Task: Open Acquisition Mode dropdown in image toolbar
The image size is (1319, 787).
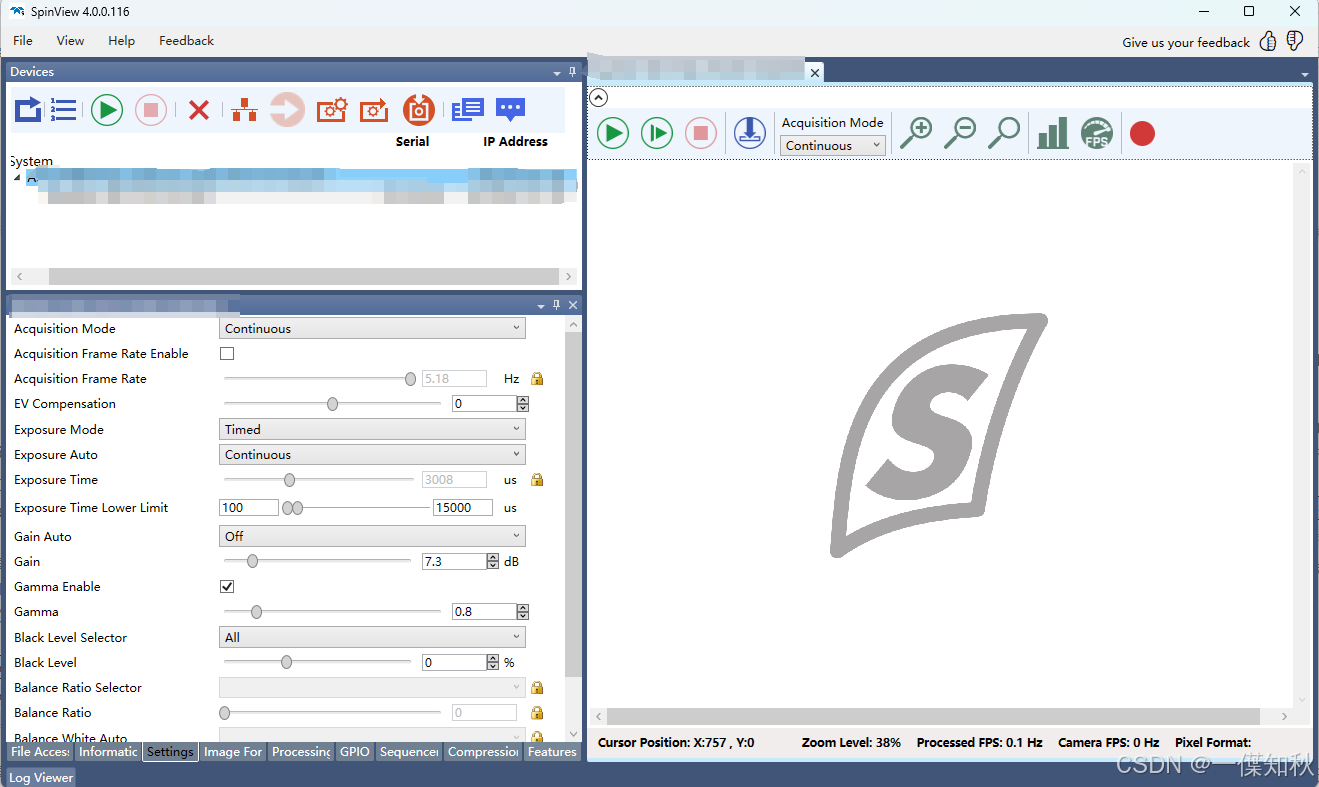Action: [x=833, y=146]
